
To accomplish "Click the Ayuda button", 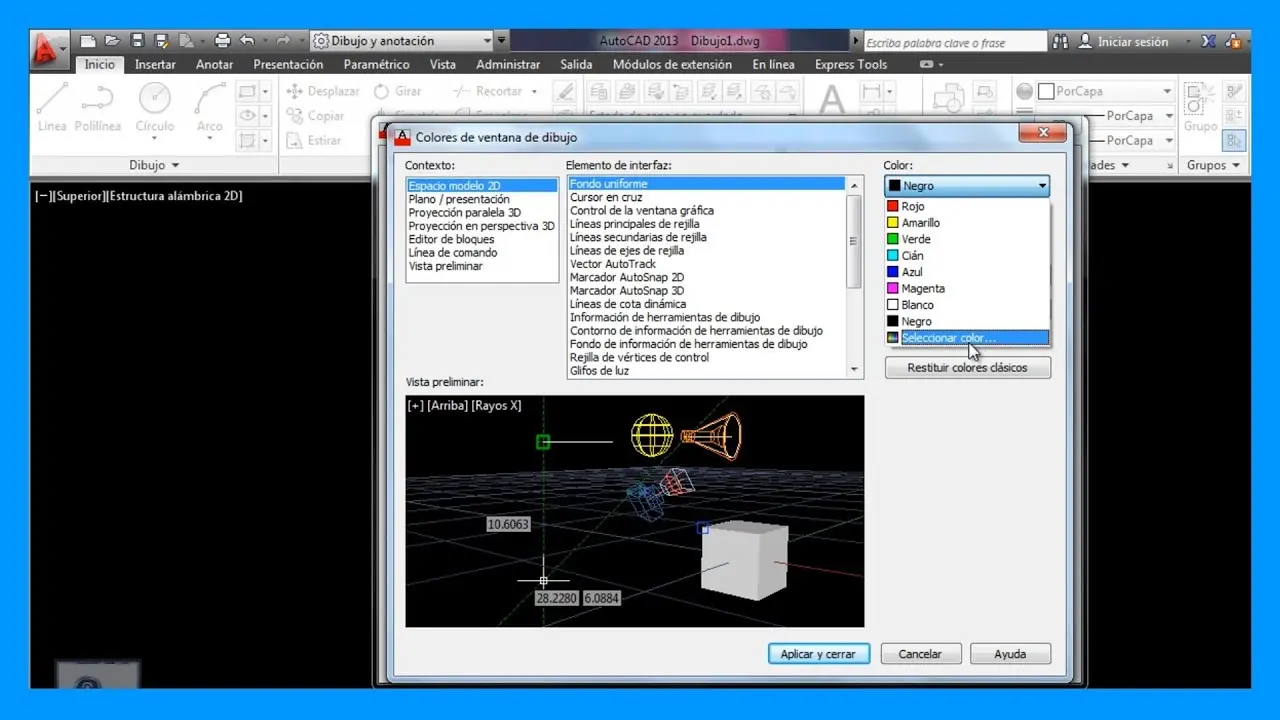I will (x=1010, y=654).
